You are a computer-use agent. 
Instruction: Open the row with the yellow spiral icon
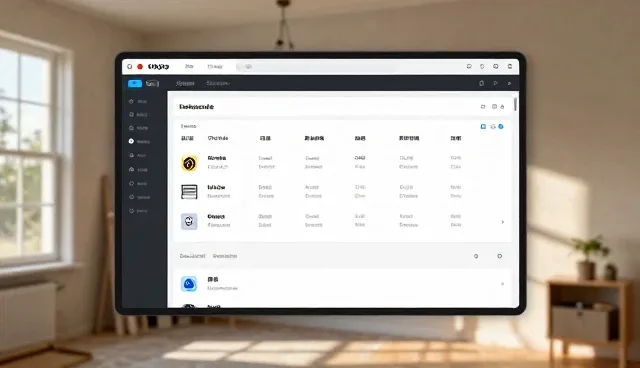(341, 162)
